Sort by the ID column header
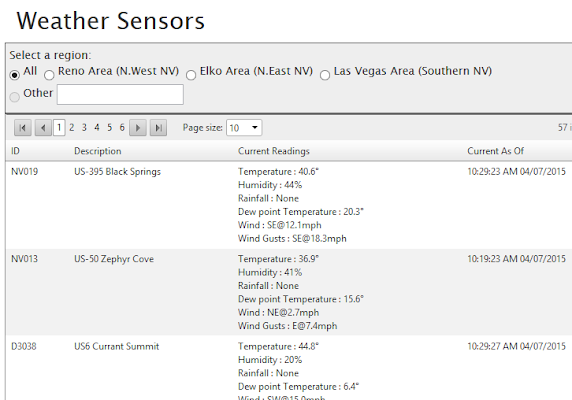 coord(15,151)
